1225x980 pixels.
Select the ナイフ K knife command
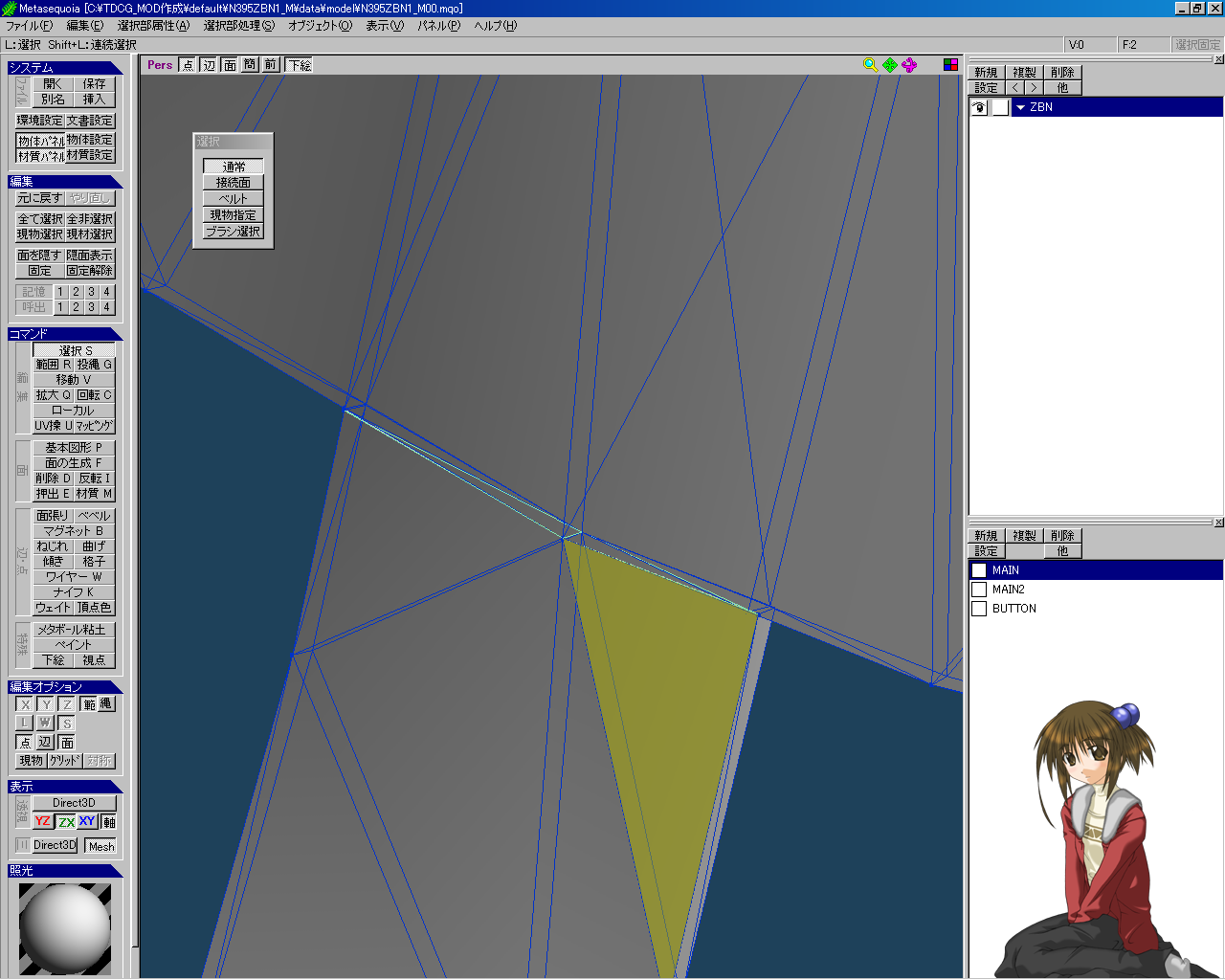[x=74, y=592]
